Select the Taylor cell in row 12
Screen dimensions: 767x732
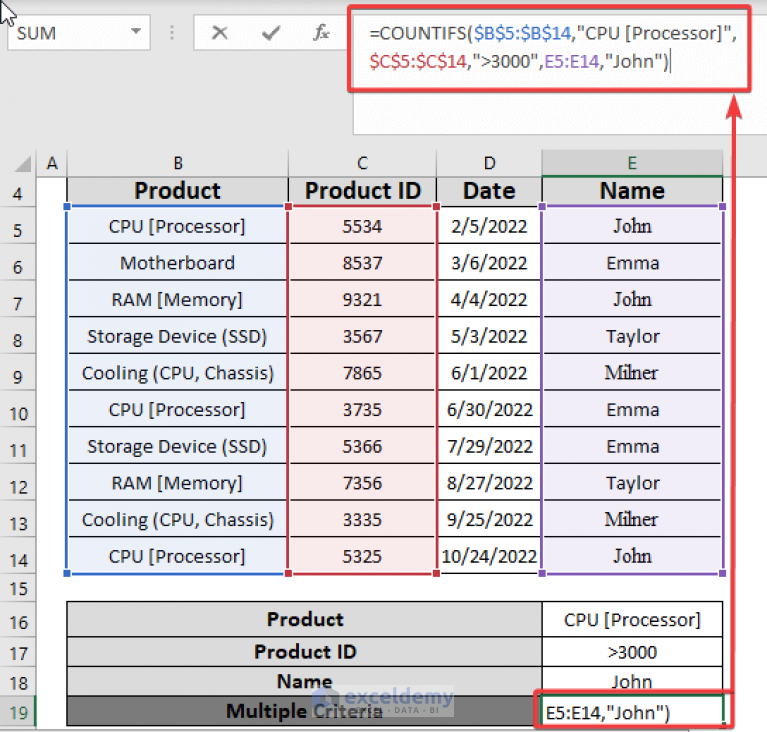[x=632, y=483]
